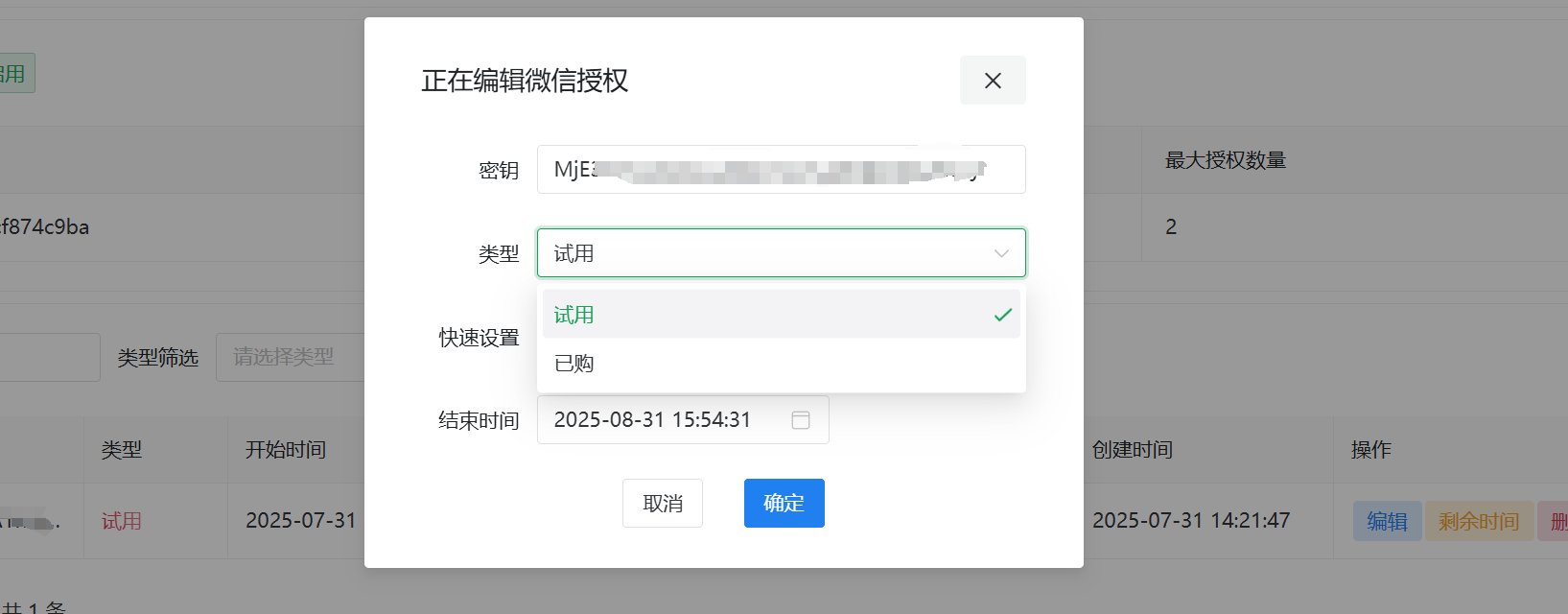1568x614 pixels.
Task: Click 确定 to confirm the edits
Action: click(784, 503)
